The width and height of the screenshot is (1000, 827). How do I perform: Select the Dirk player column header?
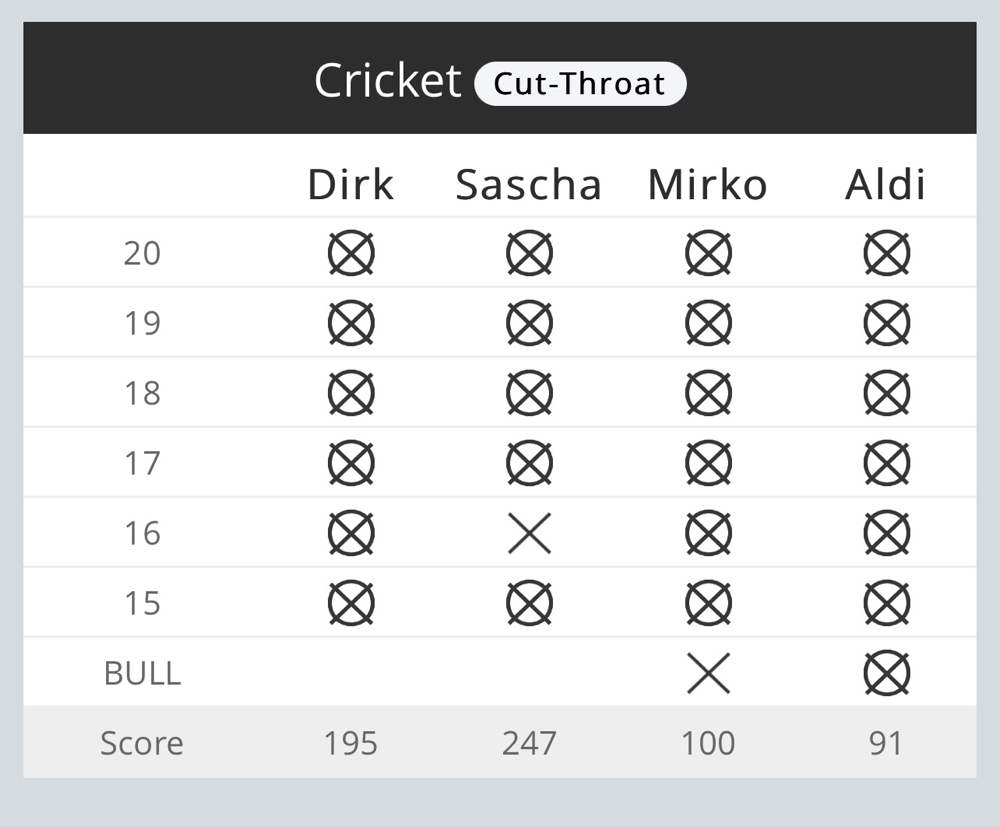coord(351,185)
